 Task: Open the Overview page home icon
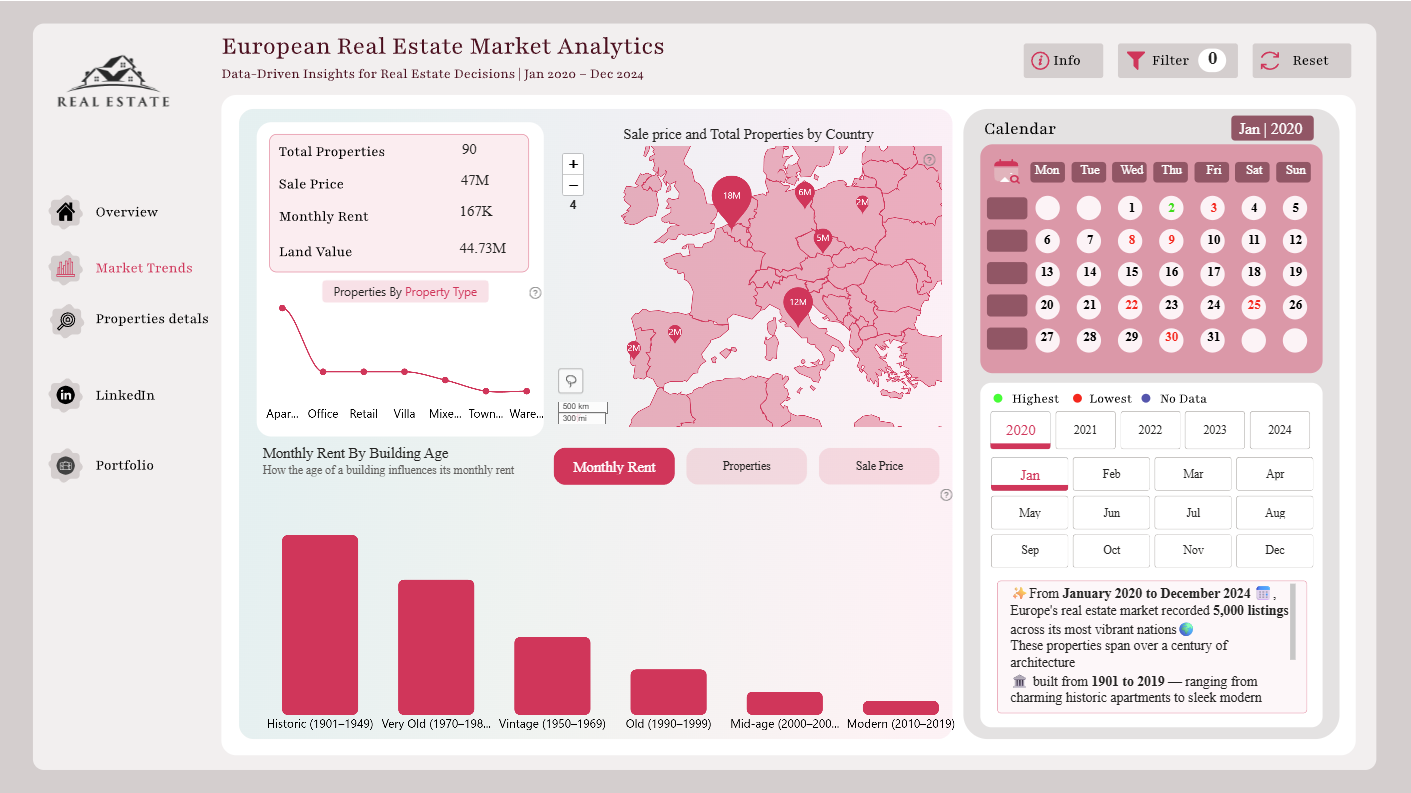tap(65, 212)
